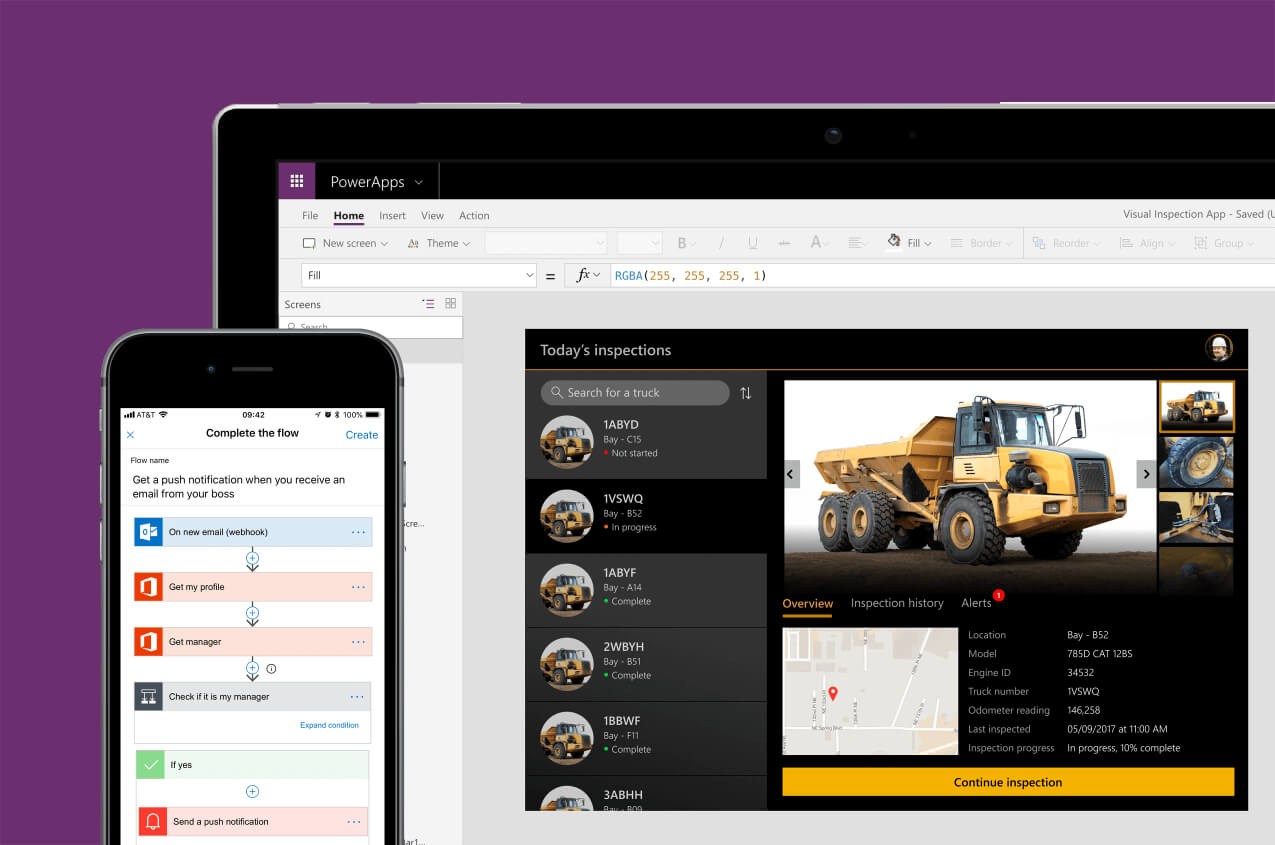
Task: Select the third photo thumbnail
Action: [1197, 517]
